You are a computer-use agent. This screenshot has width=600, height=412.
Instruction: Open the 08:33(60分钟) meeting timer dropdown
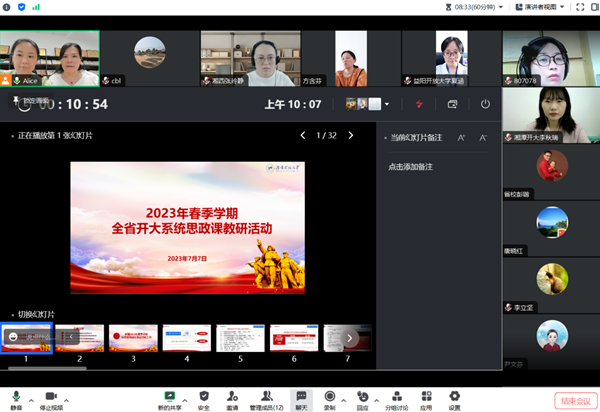474,7
